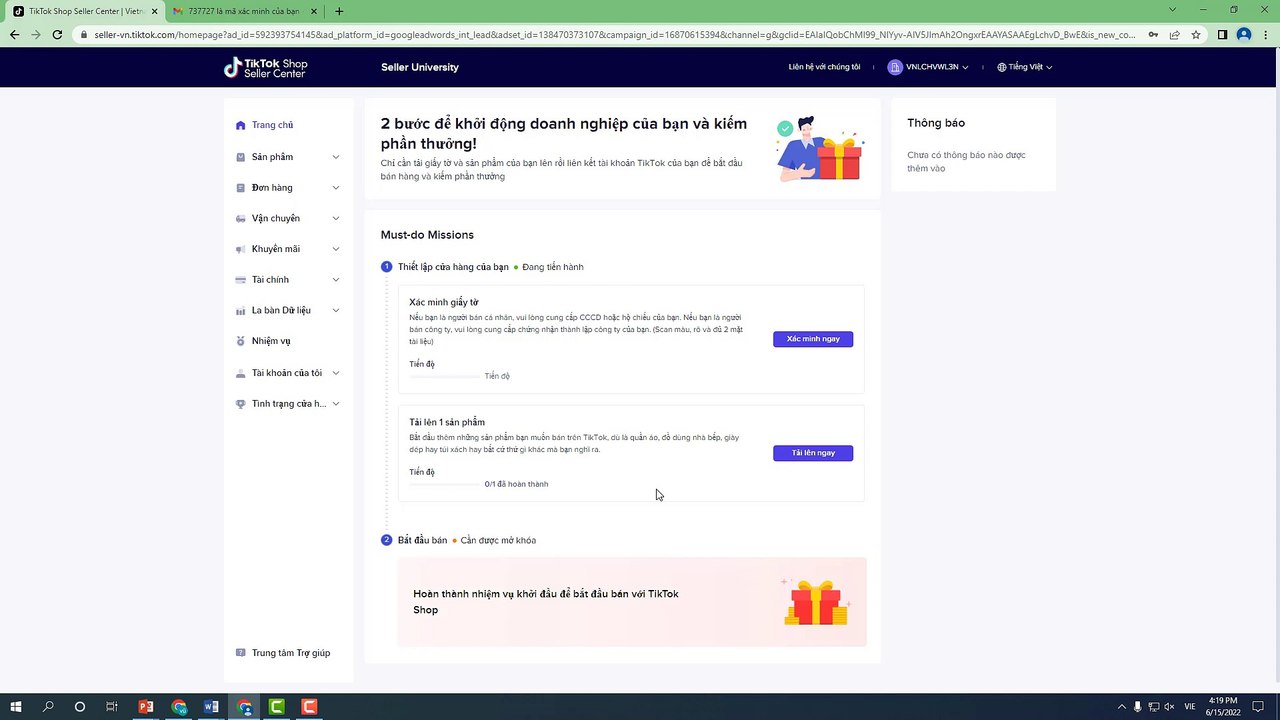This screenshot has width=1280, height=720.
Task: Open the Chrome profile avatar
Action: point(1244,35)
